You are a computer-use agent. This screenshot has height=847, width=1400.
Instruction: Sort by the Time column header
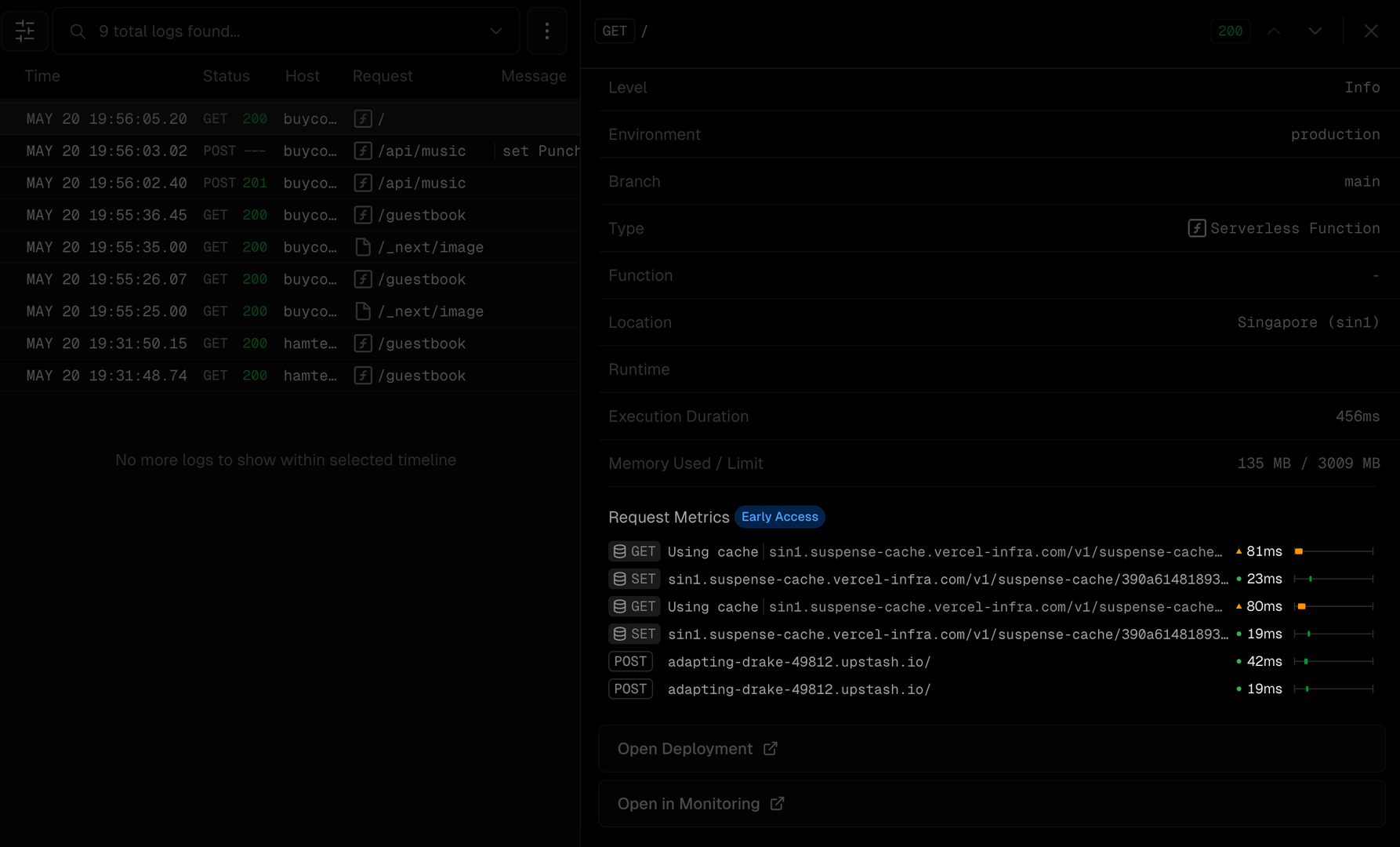coord(42,76)
